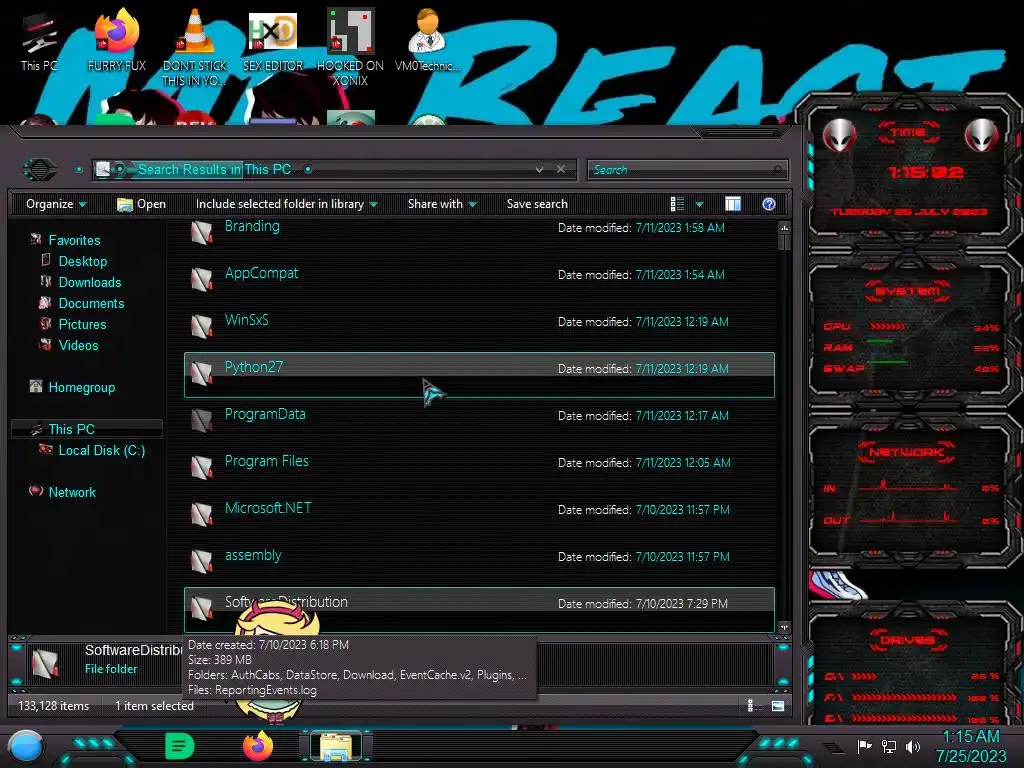Select the assembly folder result

click(479, 563)
